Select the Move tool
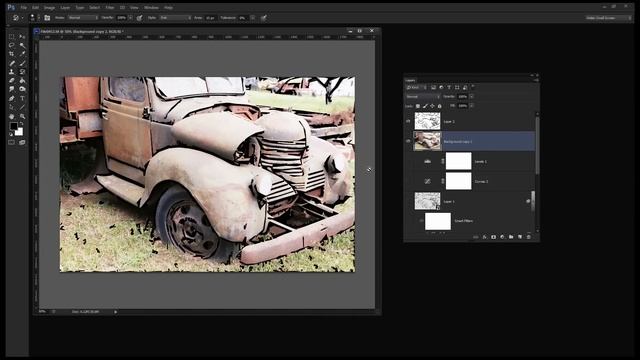This screenshot has height=360, width=640. tap(22, 37)
